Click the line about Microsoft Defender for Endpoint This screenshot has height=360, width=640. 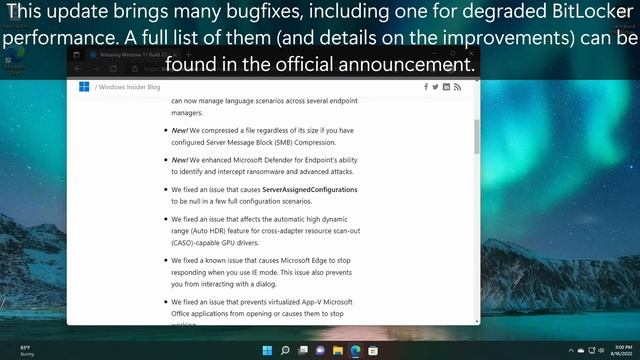(264, 160)
